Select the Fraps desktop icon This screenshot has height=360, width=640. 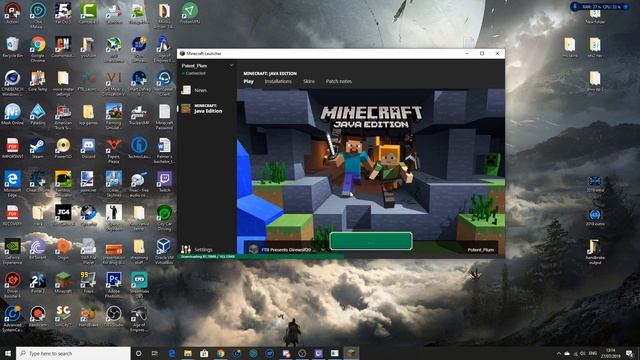tap(88, 283)
